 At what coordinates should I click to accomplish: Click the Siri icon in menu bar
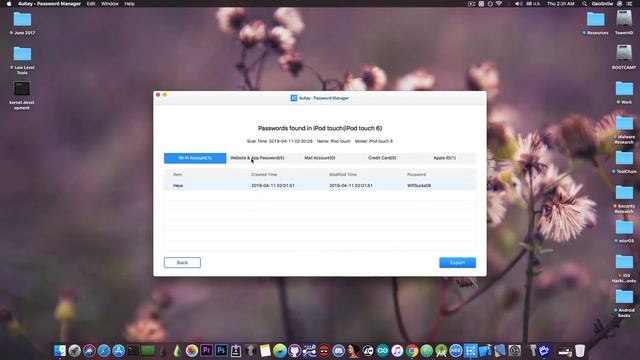pos(620,4)
